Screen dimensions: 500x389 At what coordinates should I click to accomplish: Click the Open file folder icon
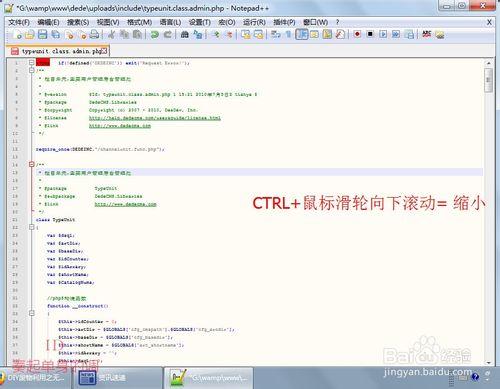[x=30, y=34]
